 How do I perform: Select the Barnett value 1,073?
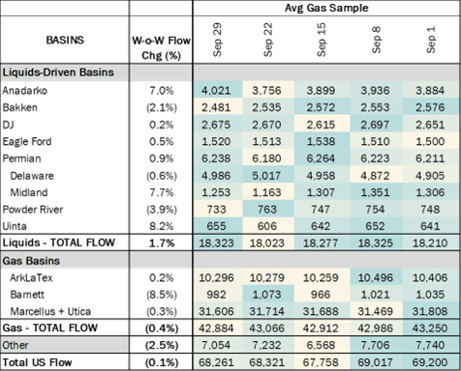tap(267, 295)
